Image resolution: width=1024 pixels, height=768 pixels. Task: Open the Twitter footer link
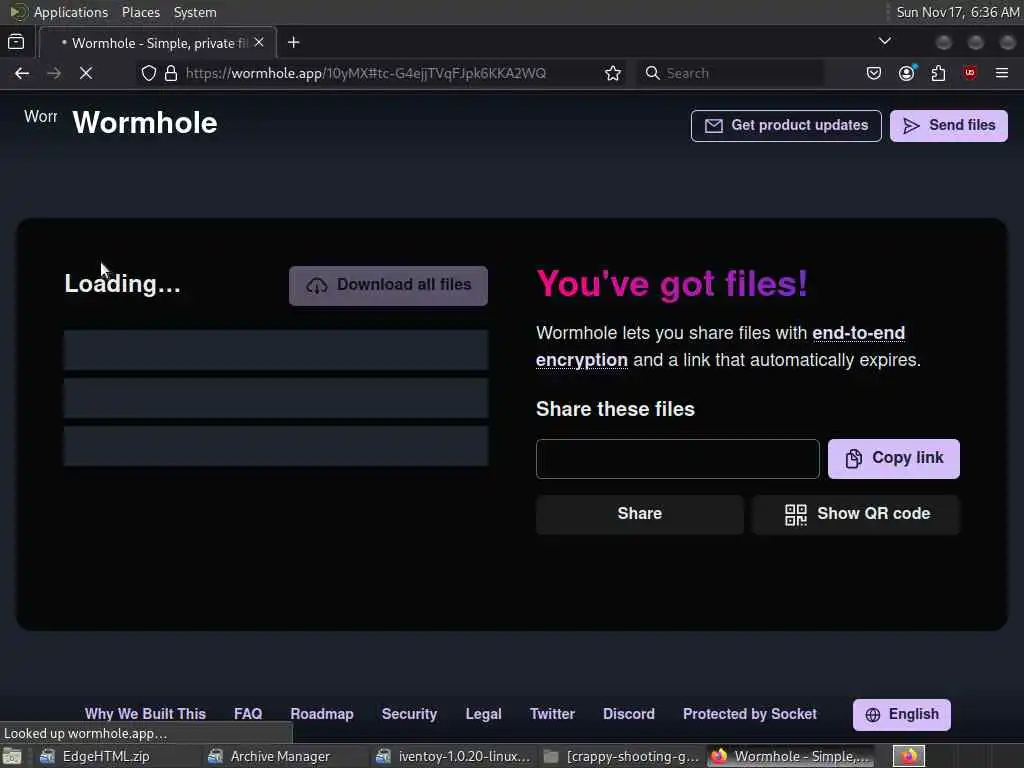[x=552, y=714]
